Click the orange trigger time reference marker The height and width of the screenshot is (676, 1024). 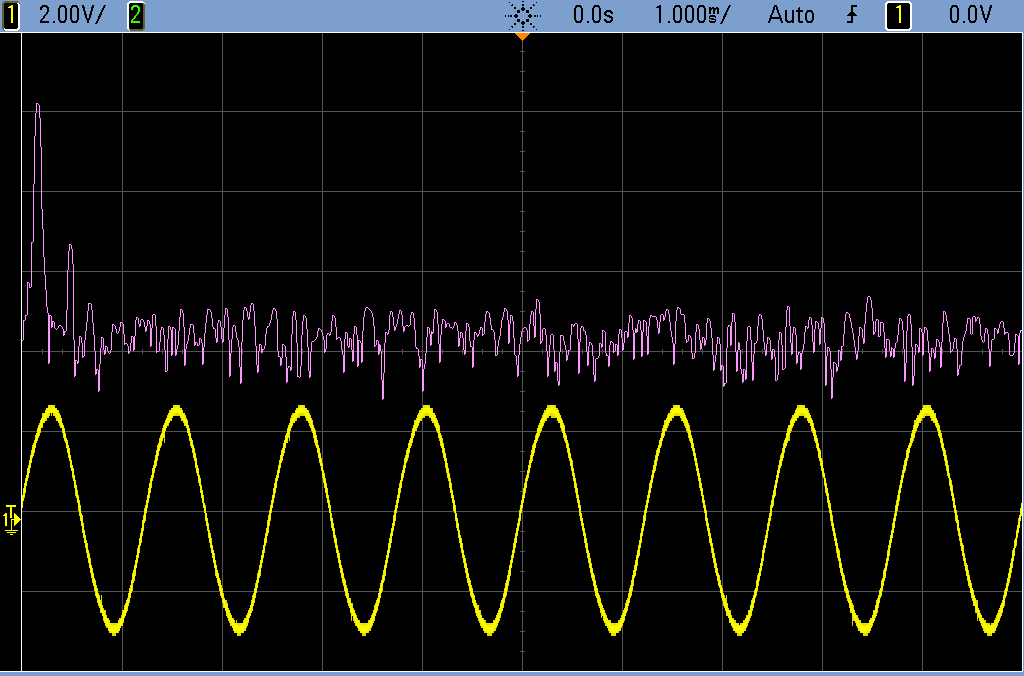coord(521,36)
